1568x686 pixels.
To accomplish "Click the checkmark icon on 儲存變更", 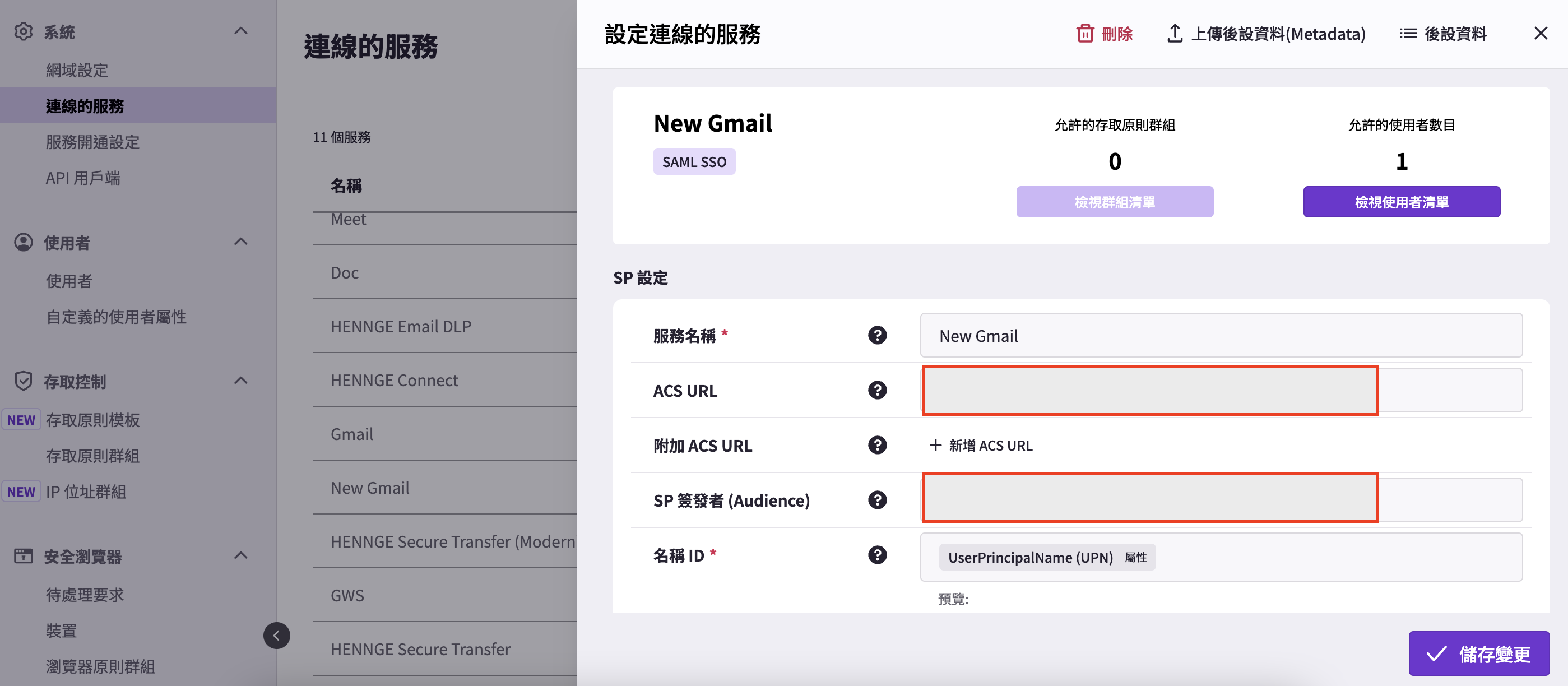I will point(1436,653).
